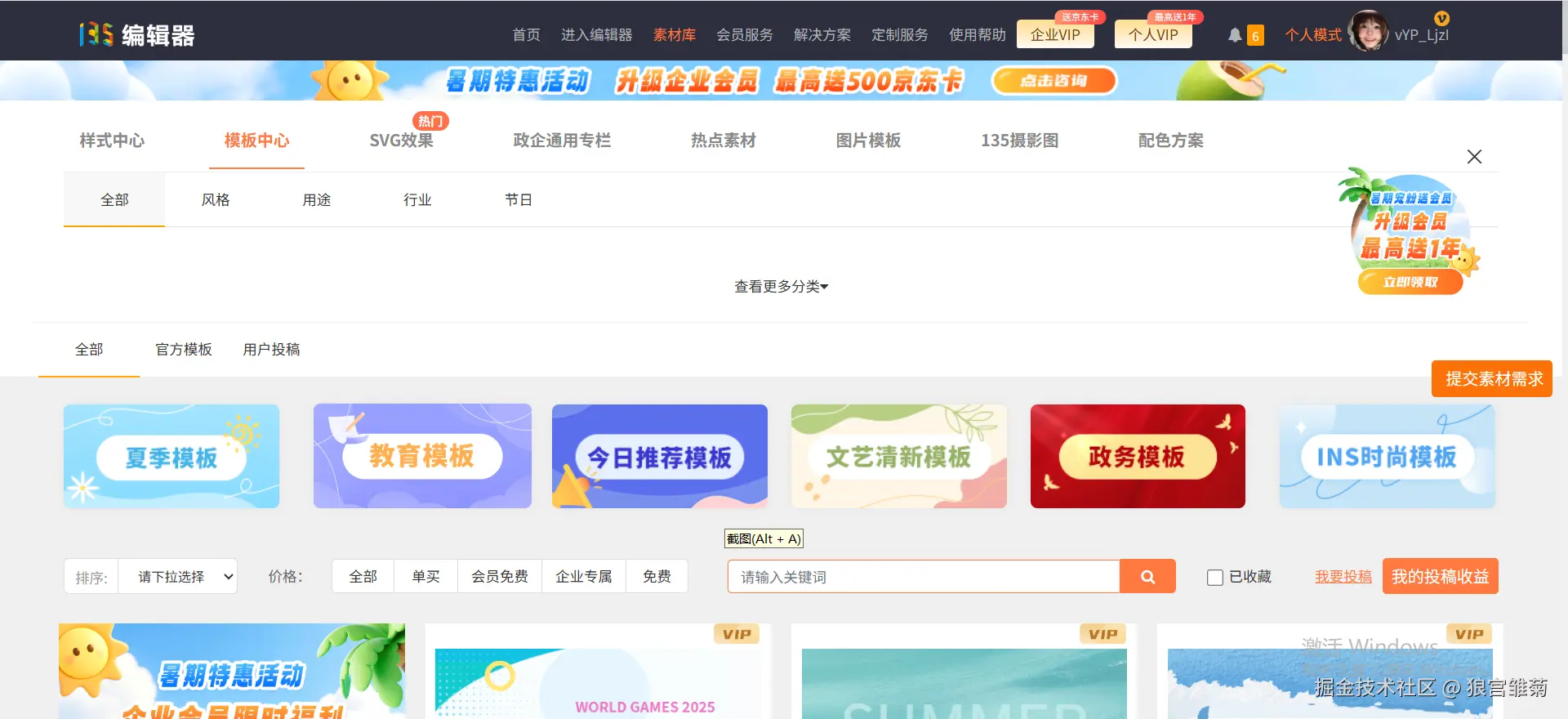
Task: Click 提交素材需求 button
Action: pyautogui.click(x=1492, y=379)
